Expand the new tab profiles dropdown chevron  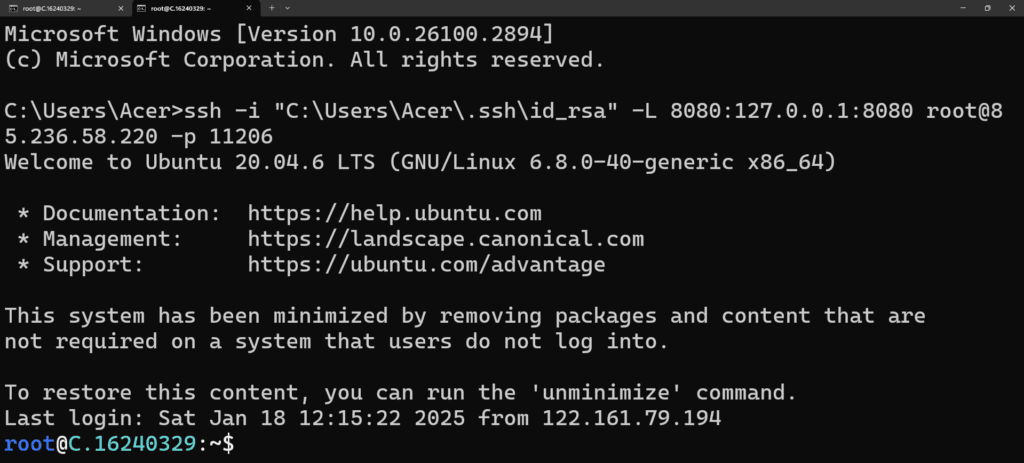pyautogui.click(x=288, y=8)
